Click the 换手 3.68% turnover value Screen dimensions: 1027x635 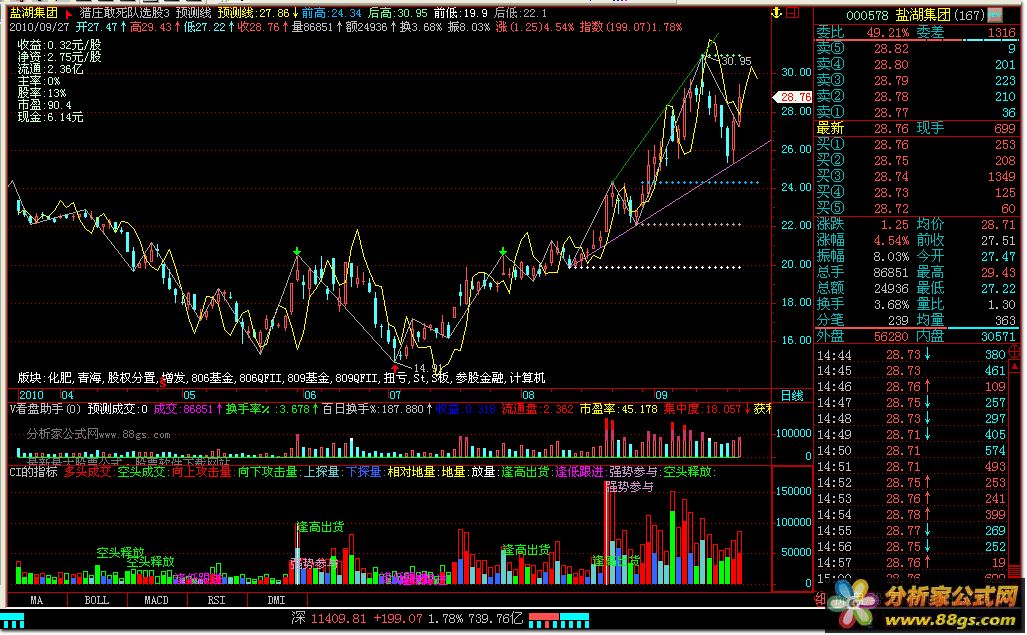(890, 304)
